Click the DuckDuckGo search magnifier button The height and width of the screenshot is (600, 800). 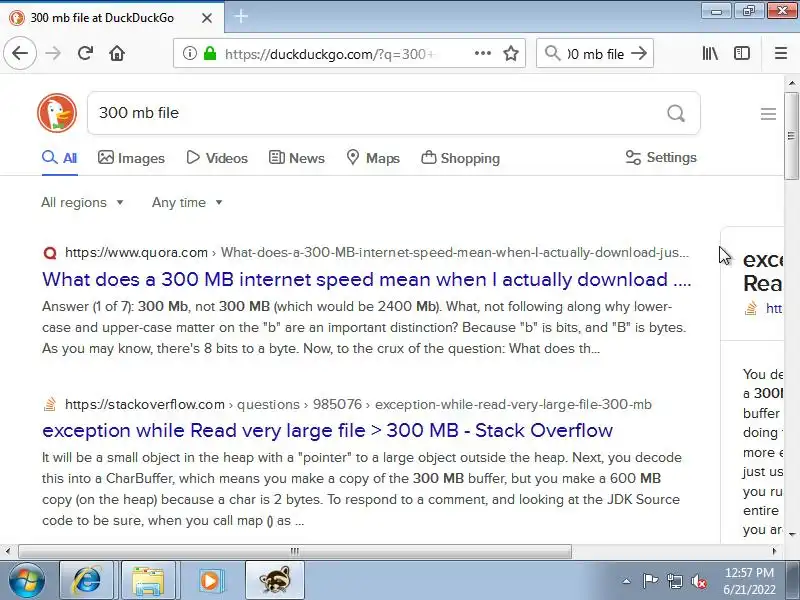676,113
